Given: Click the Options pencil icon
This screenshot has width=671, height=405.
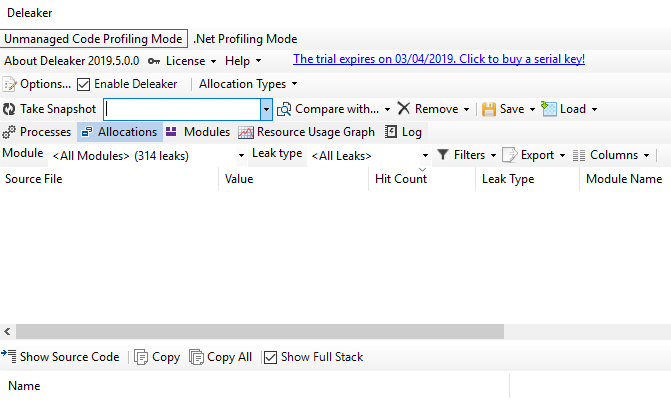Looking at the screenshot, I should pos(9,84).
